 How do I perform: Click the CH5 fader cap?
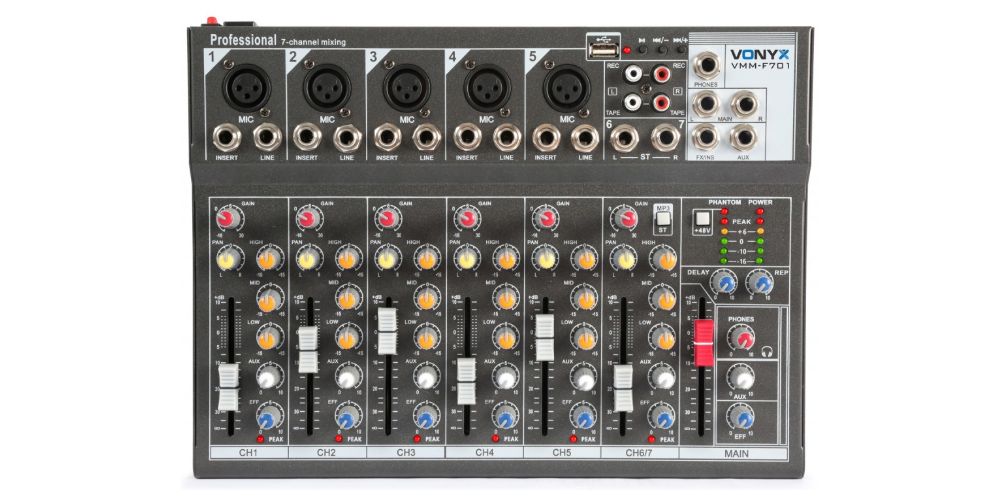click(x=545, y=338)
